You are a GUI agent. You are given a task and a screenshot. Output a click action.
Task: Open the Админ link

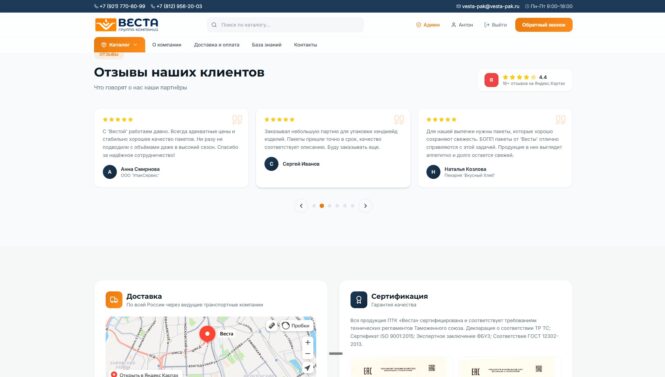click(428, 25)
